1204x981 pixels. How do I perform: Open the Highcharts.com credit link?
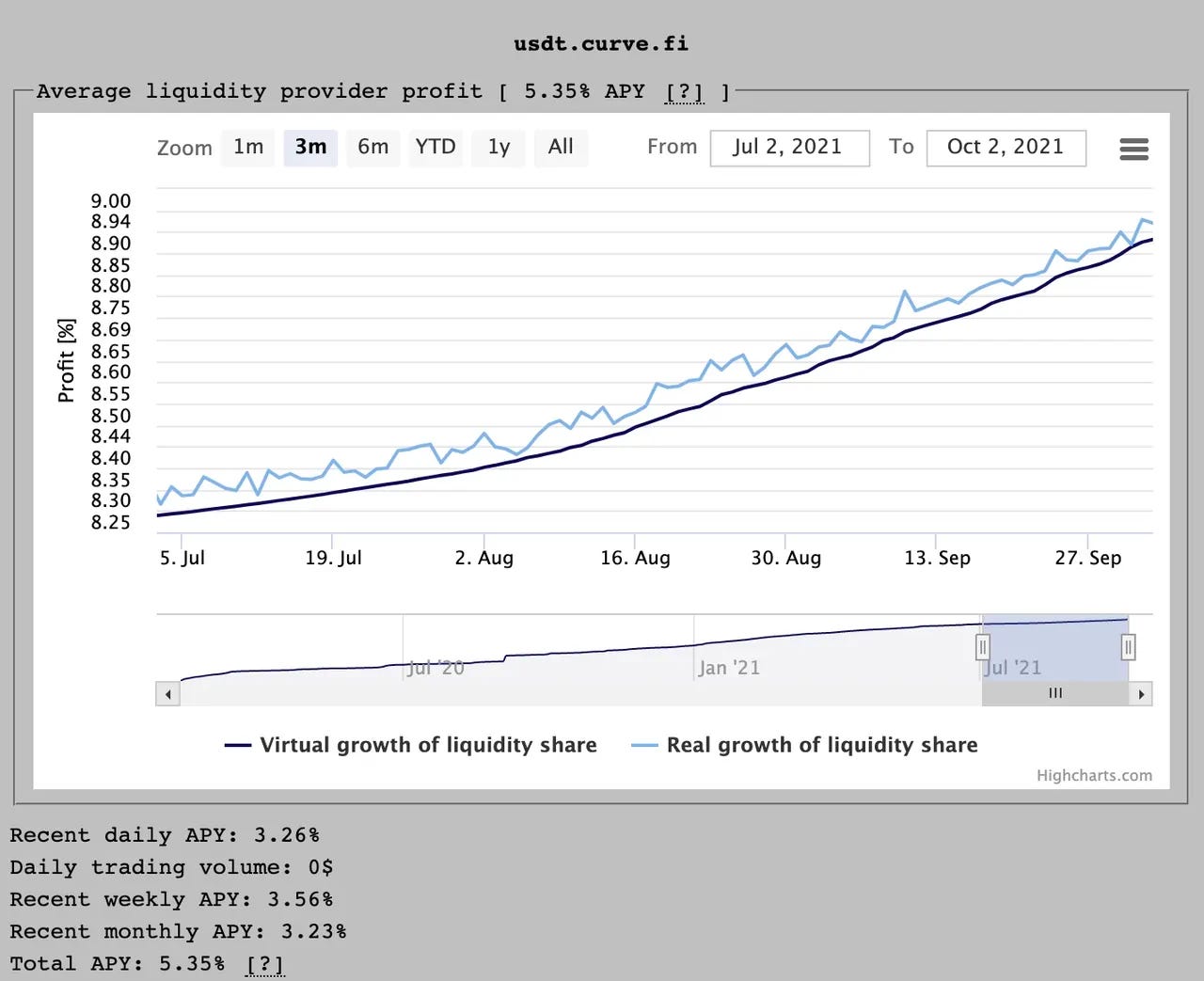click(x=1094, y=775)
